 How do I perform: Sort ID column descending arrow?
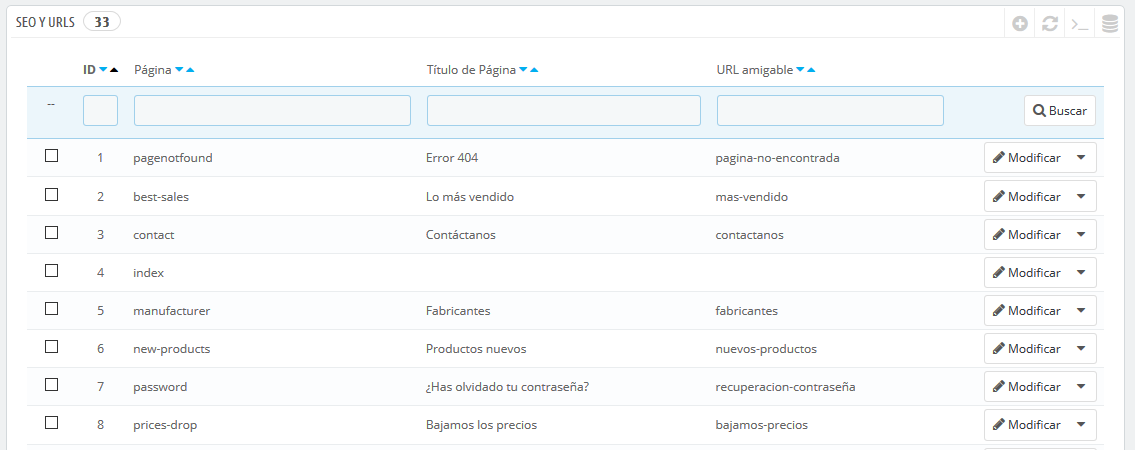103,70
